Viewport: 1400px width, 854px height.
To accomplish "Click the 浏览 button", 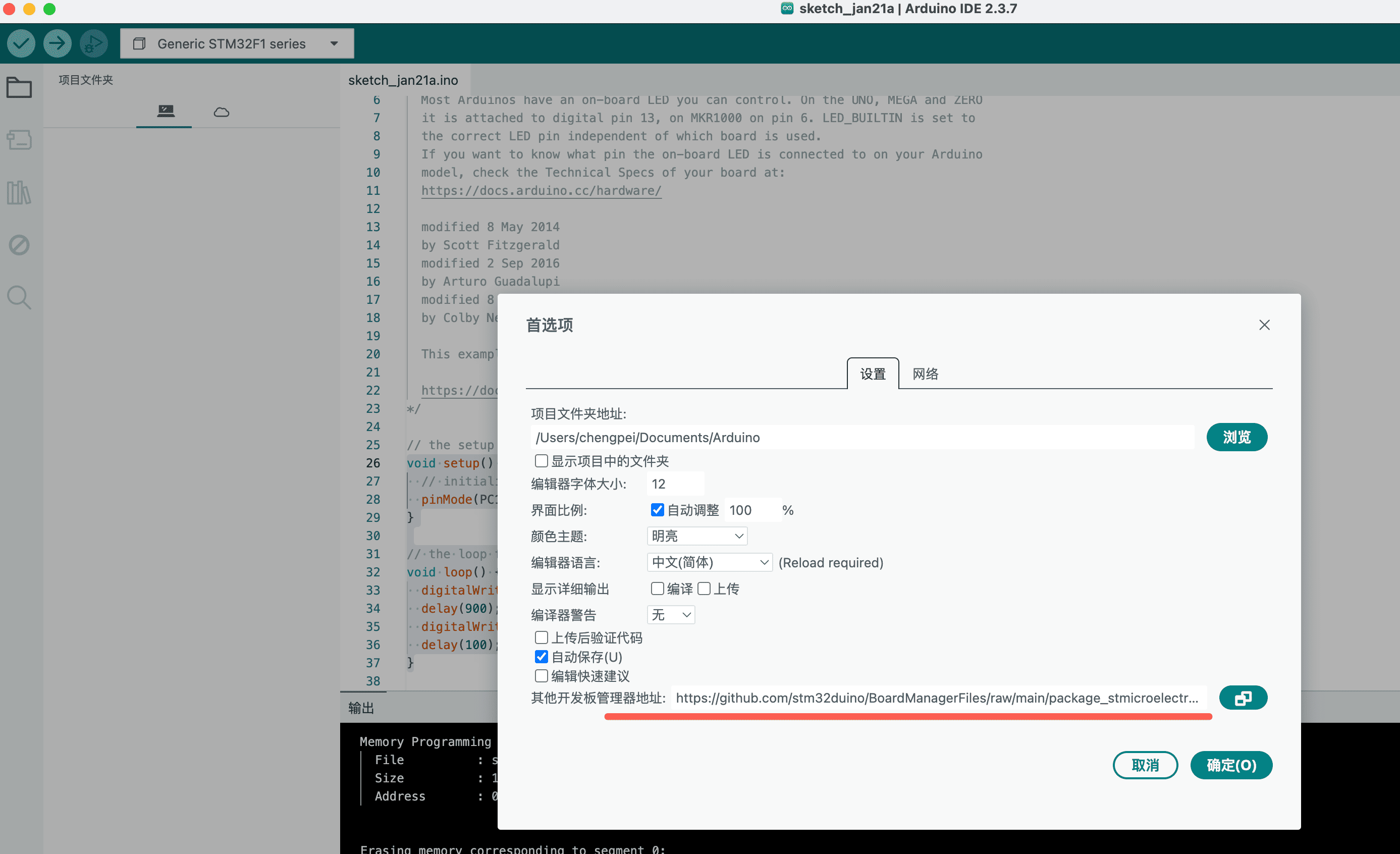I will pos(1237,437).
